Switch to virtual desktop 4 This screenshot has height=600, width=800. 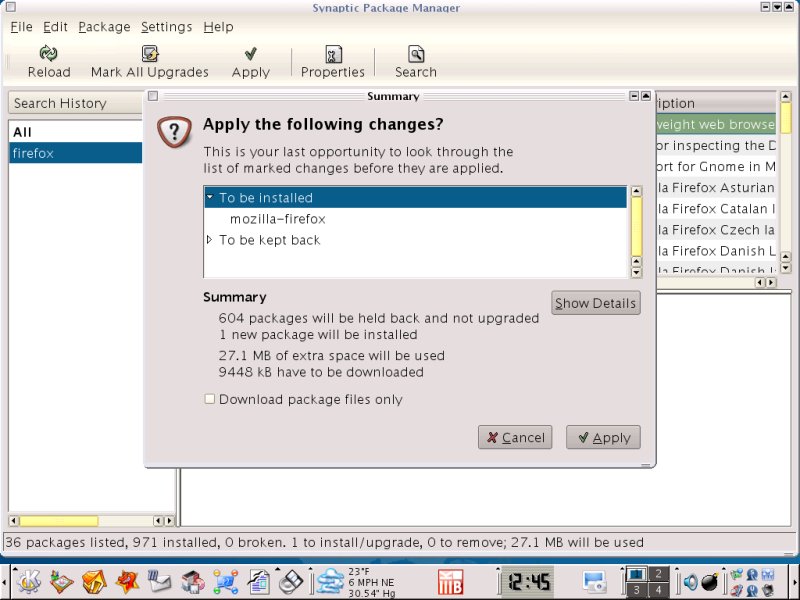(x=658, y=590)
